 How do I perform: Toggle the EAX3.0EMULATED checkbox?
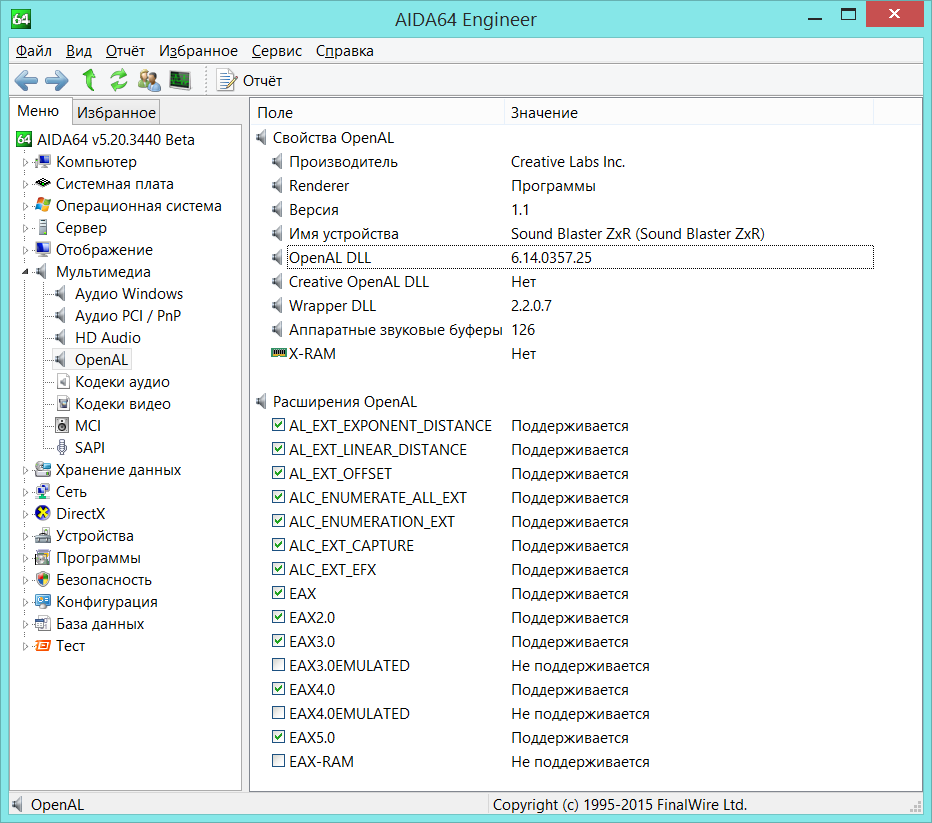pos(278,666)
